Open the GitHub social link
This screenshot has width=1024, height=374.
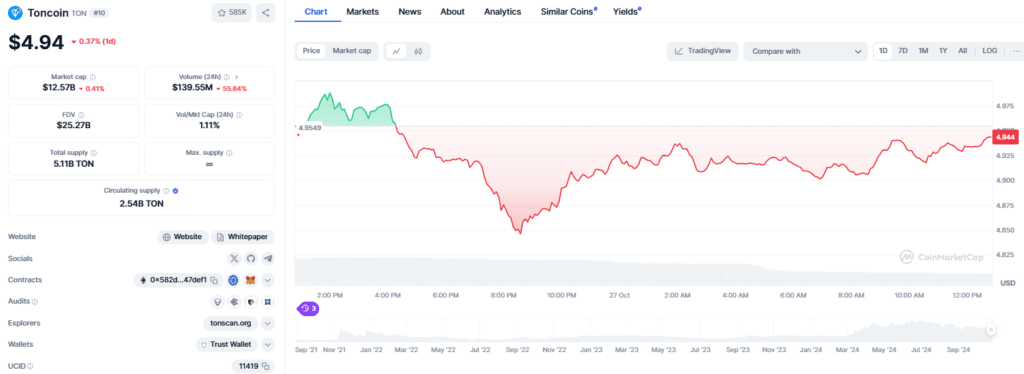[251, 258]
